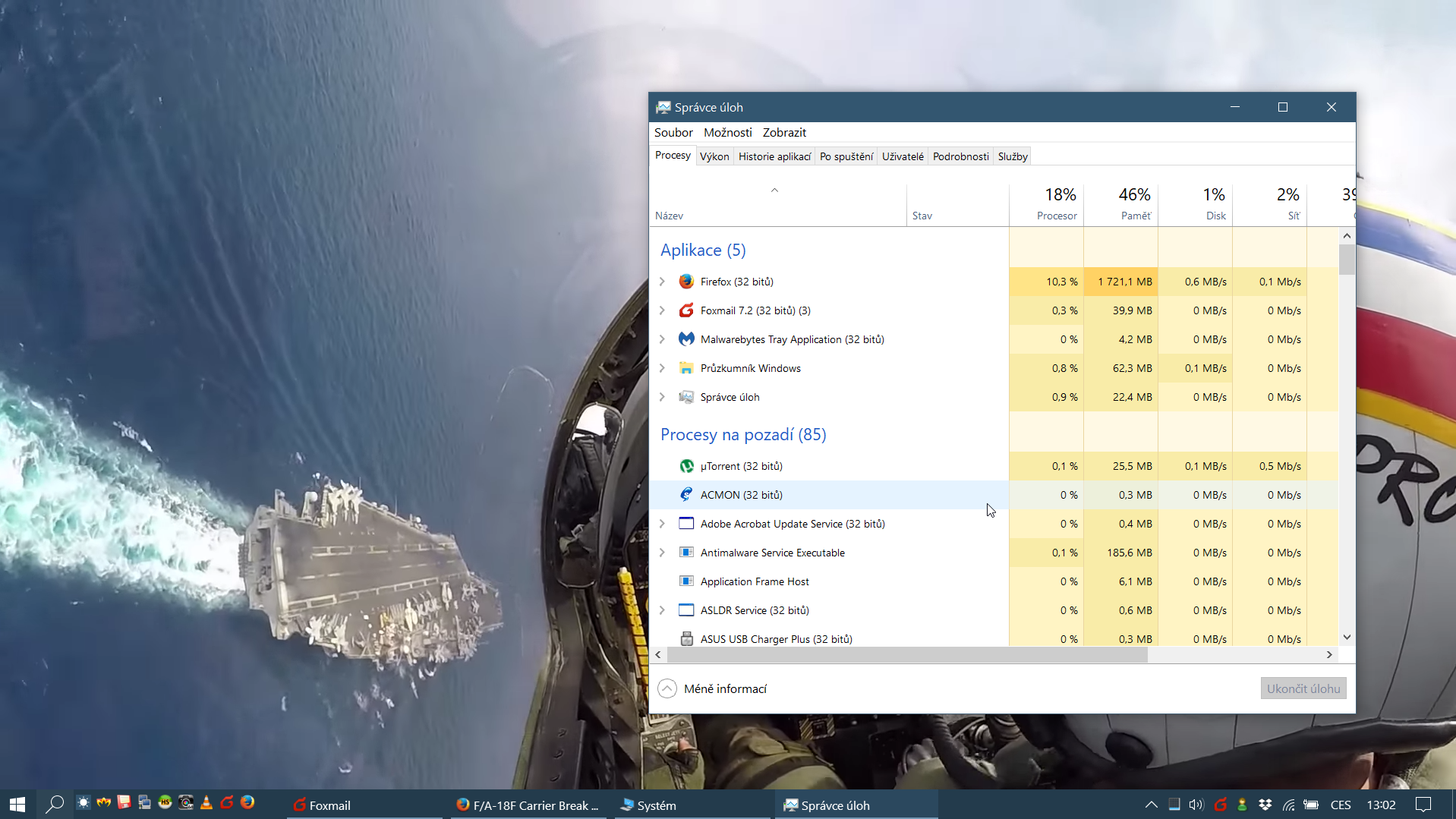Launch VLC from the taskbar quick launch
The height and width of the screenshot is (819, 1456).
206,802
